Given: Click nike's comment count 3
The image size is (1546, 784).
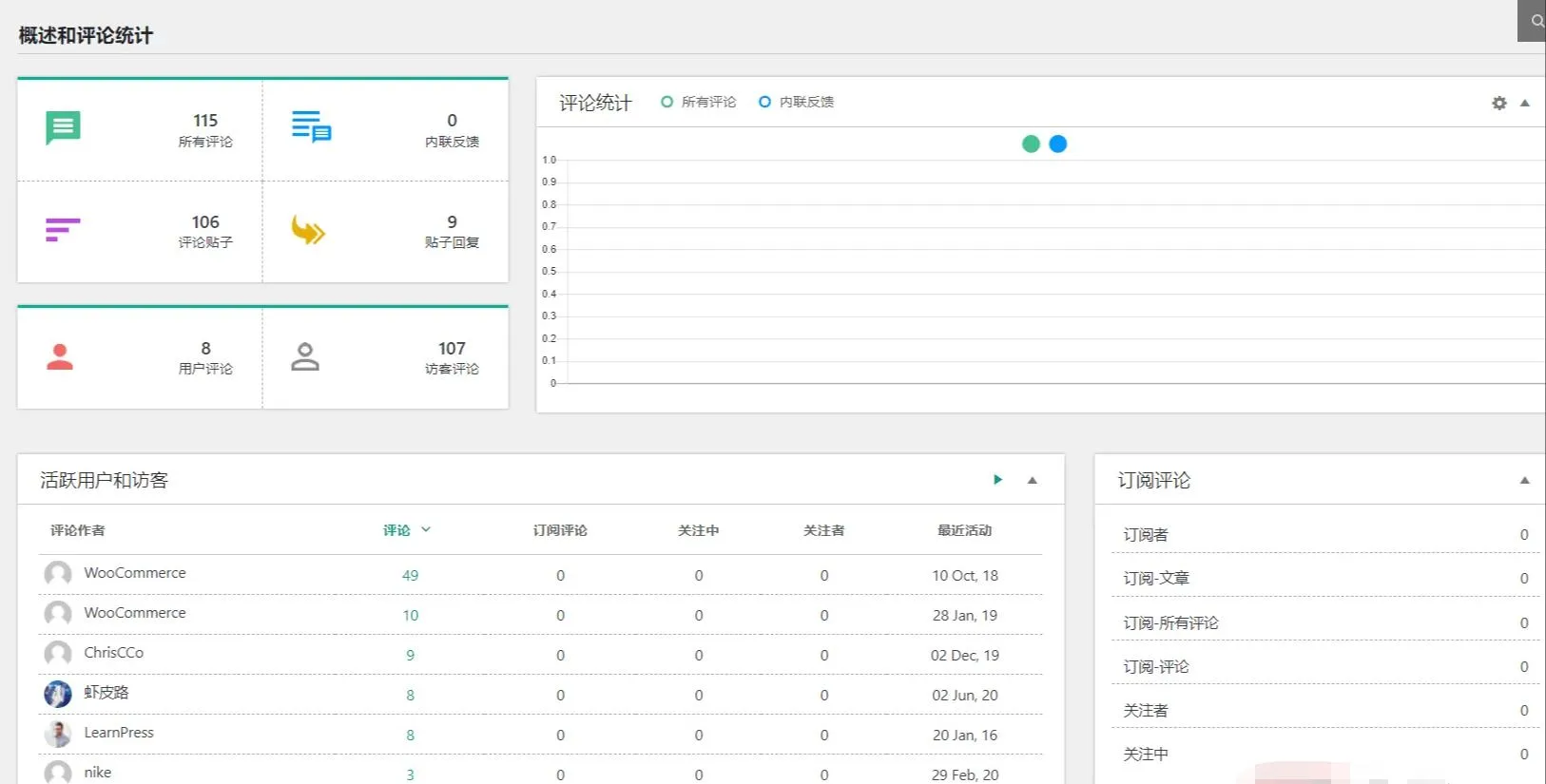Looking at the screenshot, I should pyautogui.click(x=410, y=775).
